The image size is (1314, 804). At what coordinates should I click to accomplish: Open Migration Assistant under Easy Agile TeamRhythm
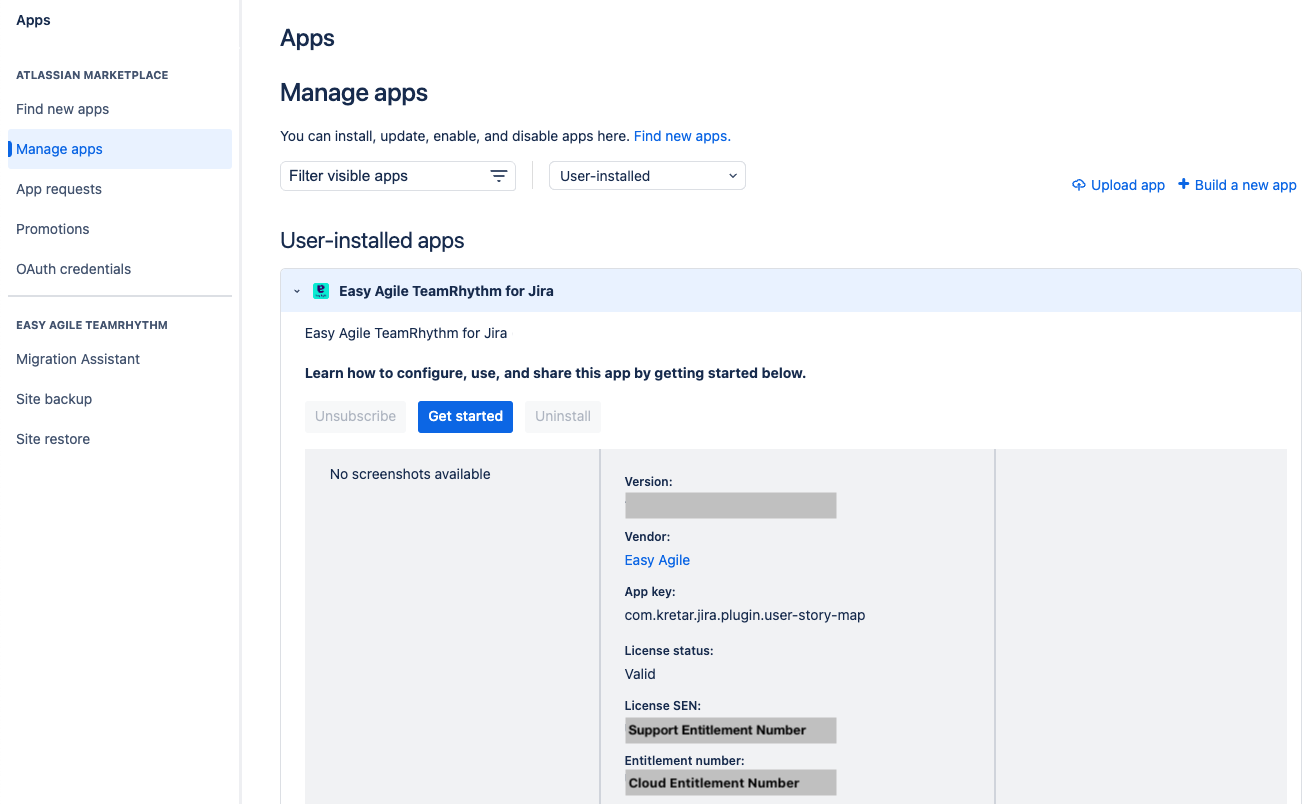[x=77, y=359]
